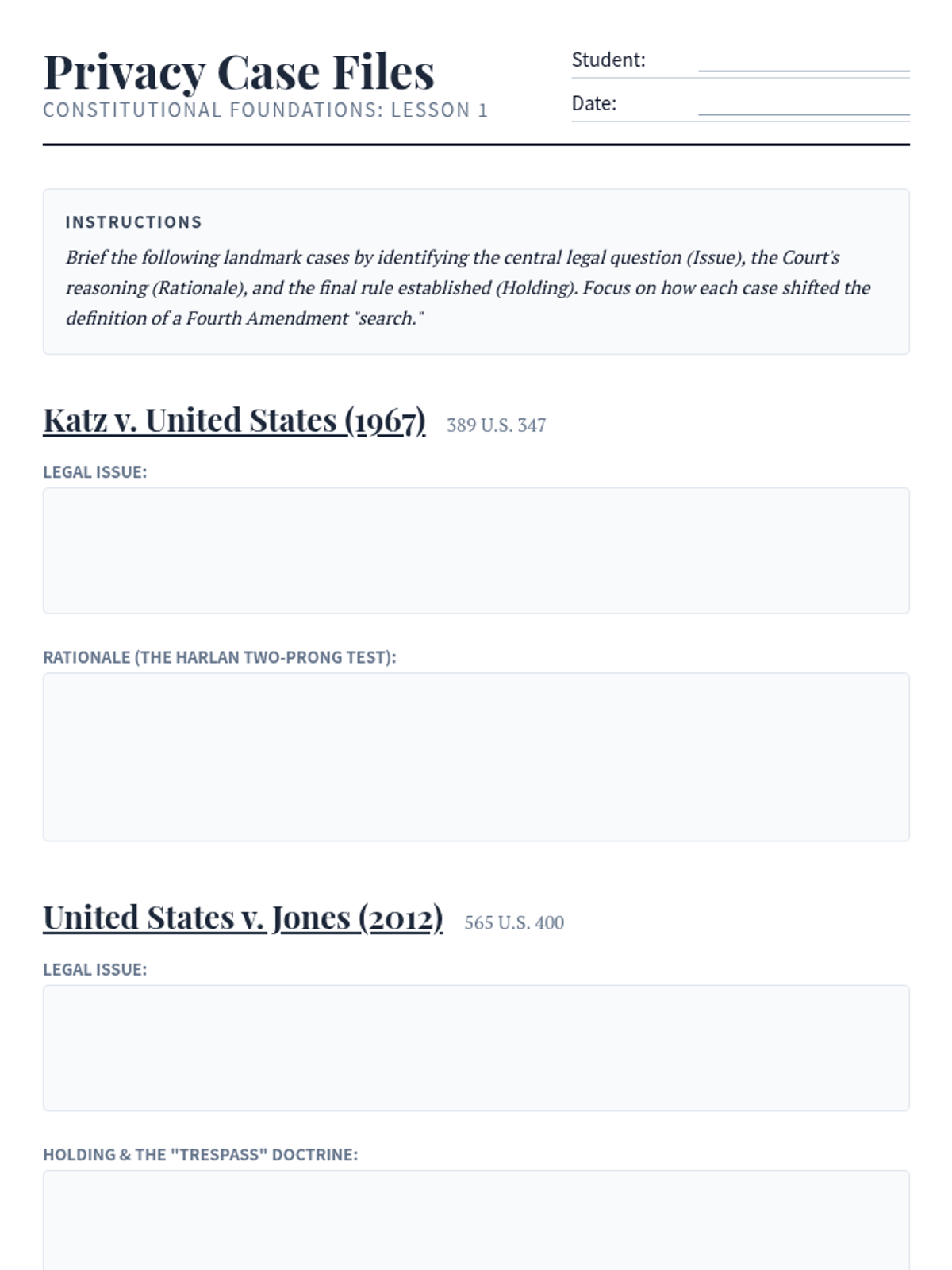The width and height of the screenshot is (952, 1270).
Task: Click the Privacy Case Files title
Action: 239,72
